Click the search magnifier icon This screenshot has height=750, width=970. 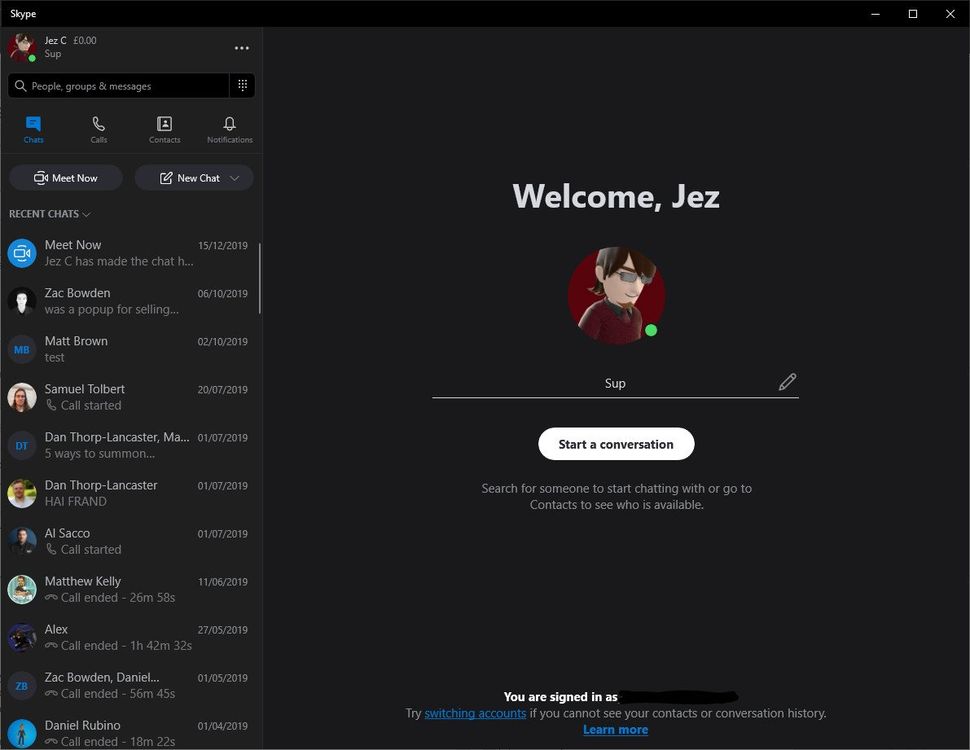(21, 85)
